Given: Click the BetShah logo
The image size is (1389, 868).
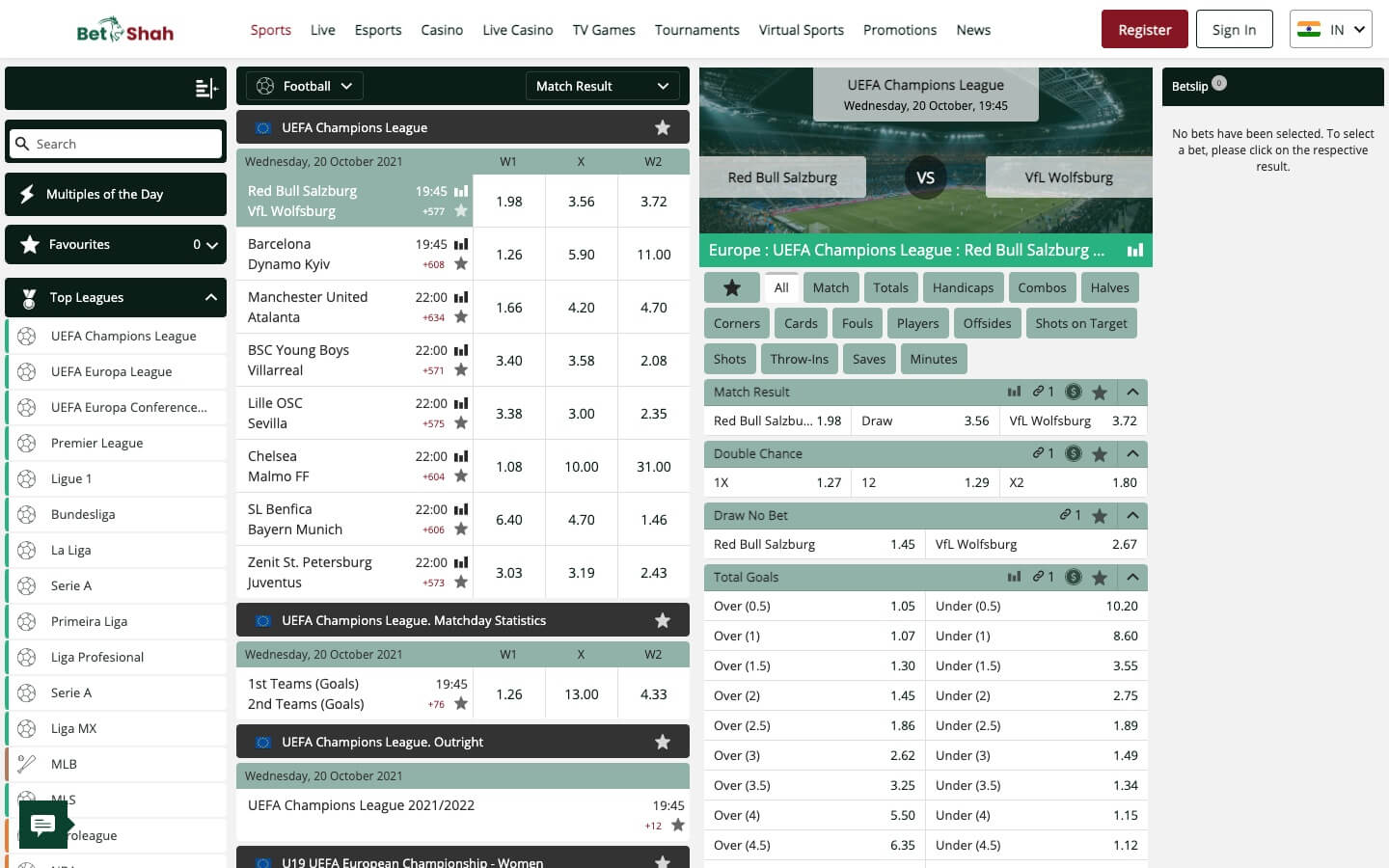Looking at the screenshot, I should coord(125,30).
